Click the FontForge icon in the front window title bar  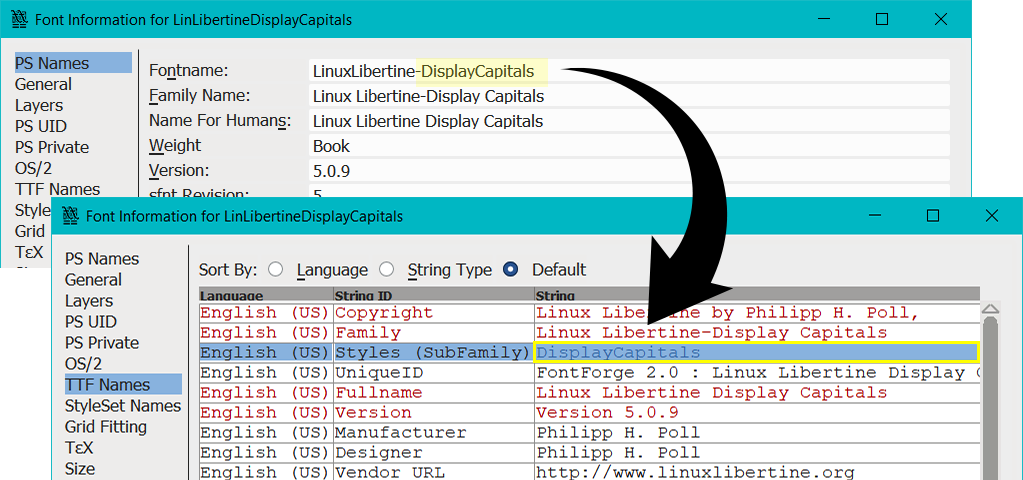[x=69, y=215]
